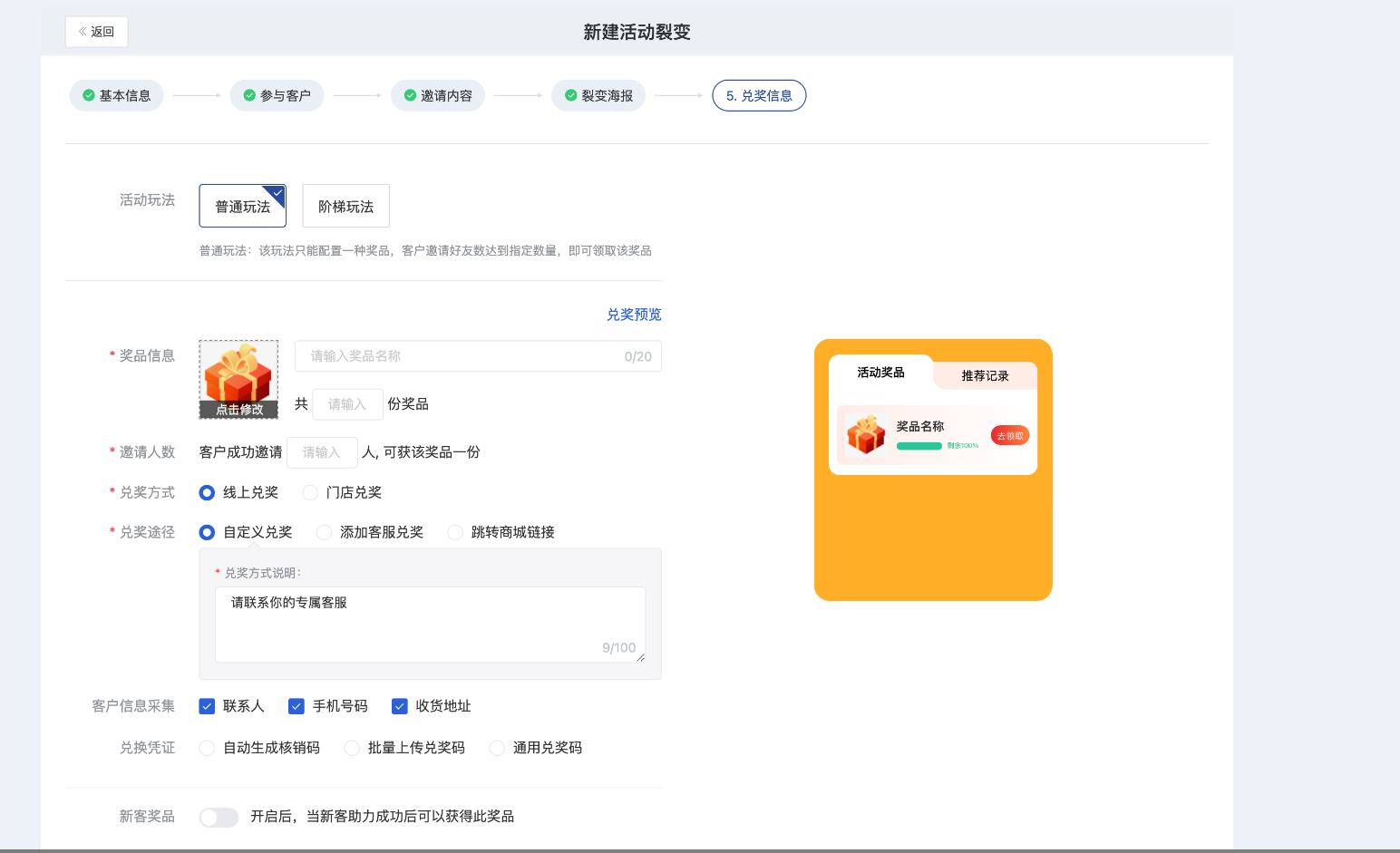
Task: Choose 阶梯玩法 activity mode
Action: click(x=345, y=206)
